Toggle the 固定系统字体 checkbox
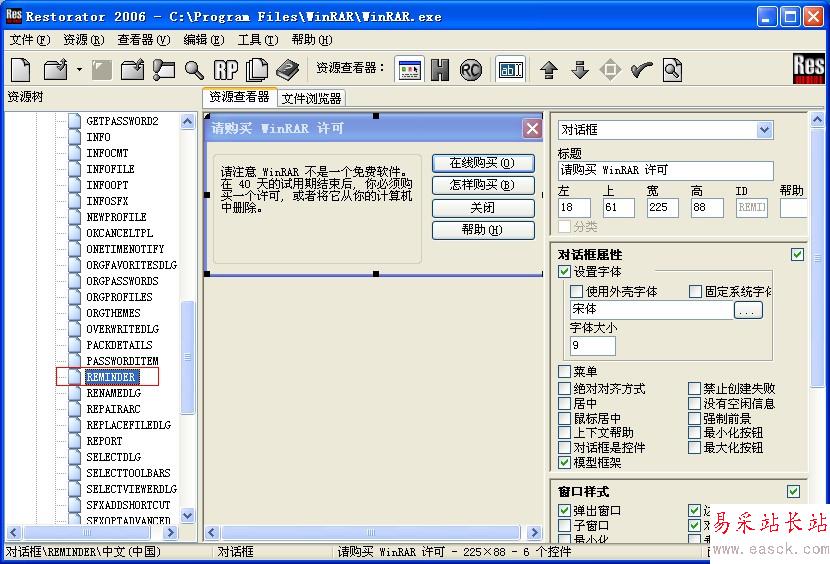 point(696,291)
